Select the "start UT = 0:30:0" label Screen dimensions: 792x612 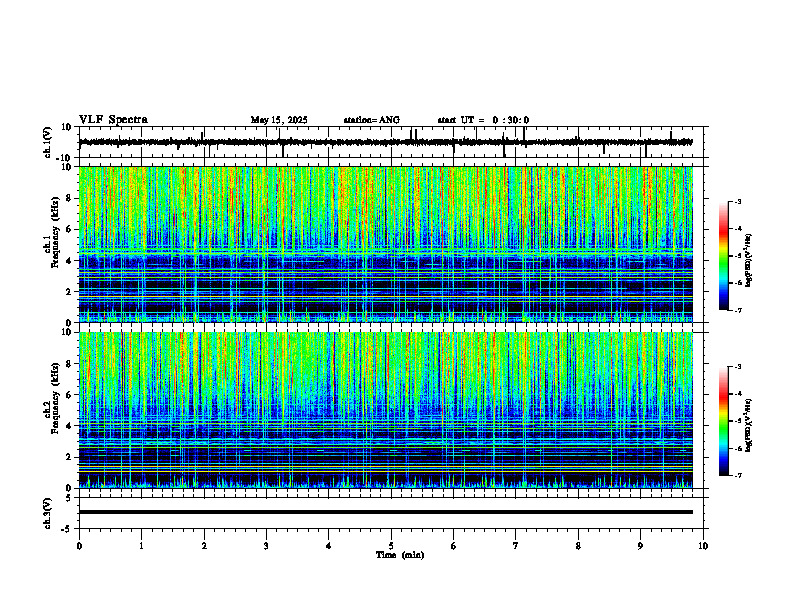pyautogui.click(x=483, y=120)
